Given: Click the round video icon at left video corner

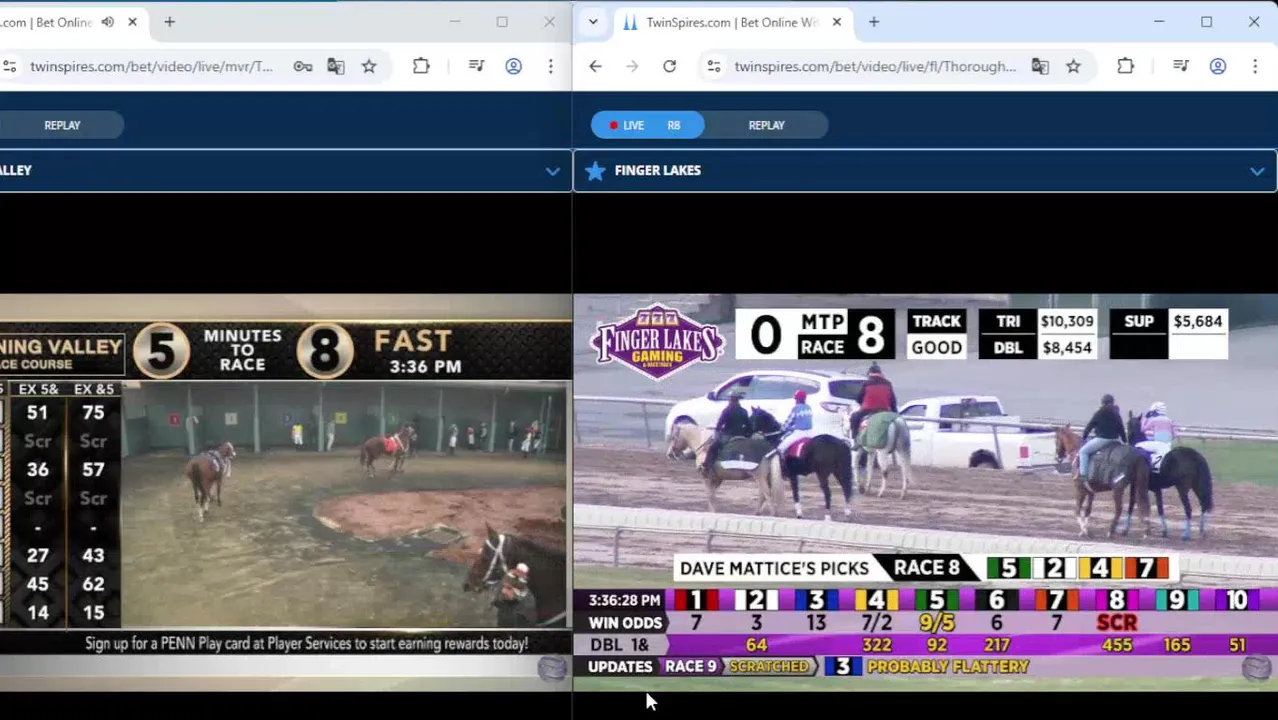Looking at the screenshot, I should click(551, 668).
